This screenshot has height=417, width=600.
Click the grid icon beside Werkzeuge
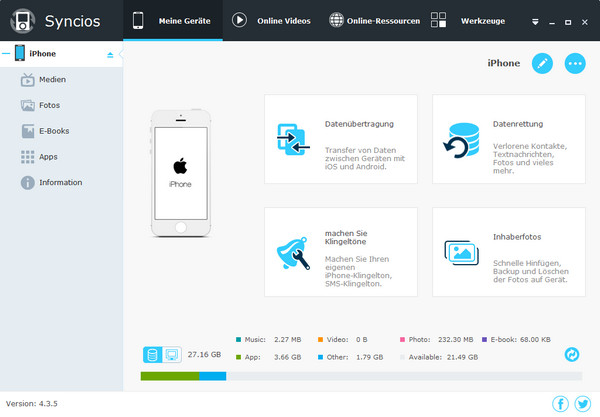(438, 20)
